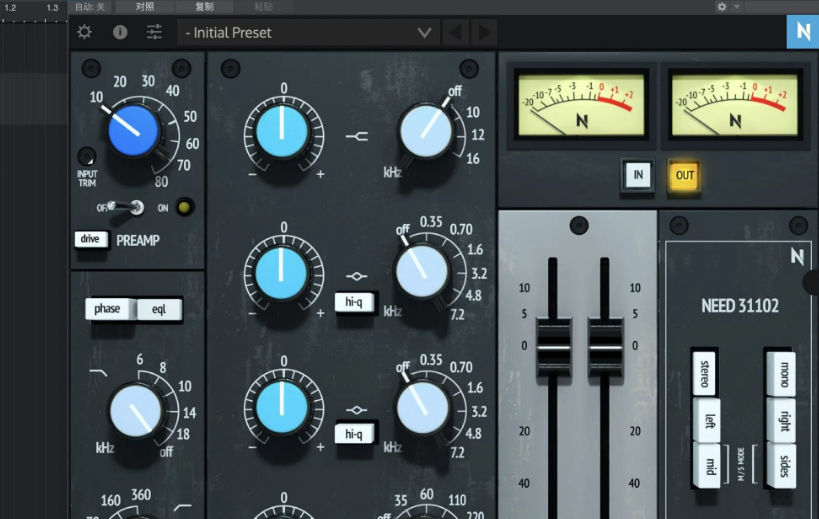Click the high-pass filter slope symbol
This screenshot has width=819, height=519.
[x=183, y=506]
